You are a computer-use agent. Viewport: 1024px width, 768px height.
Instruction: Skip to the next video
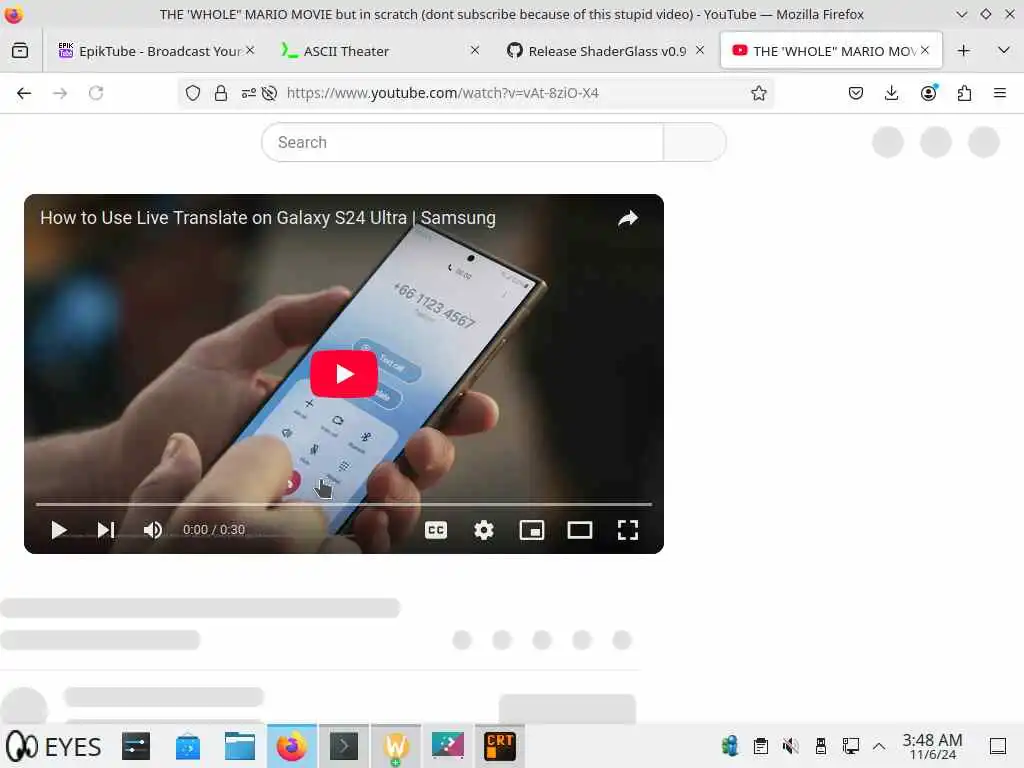(x=106, y=530)
